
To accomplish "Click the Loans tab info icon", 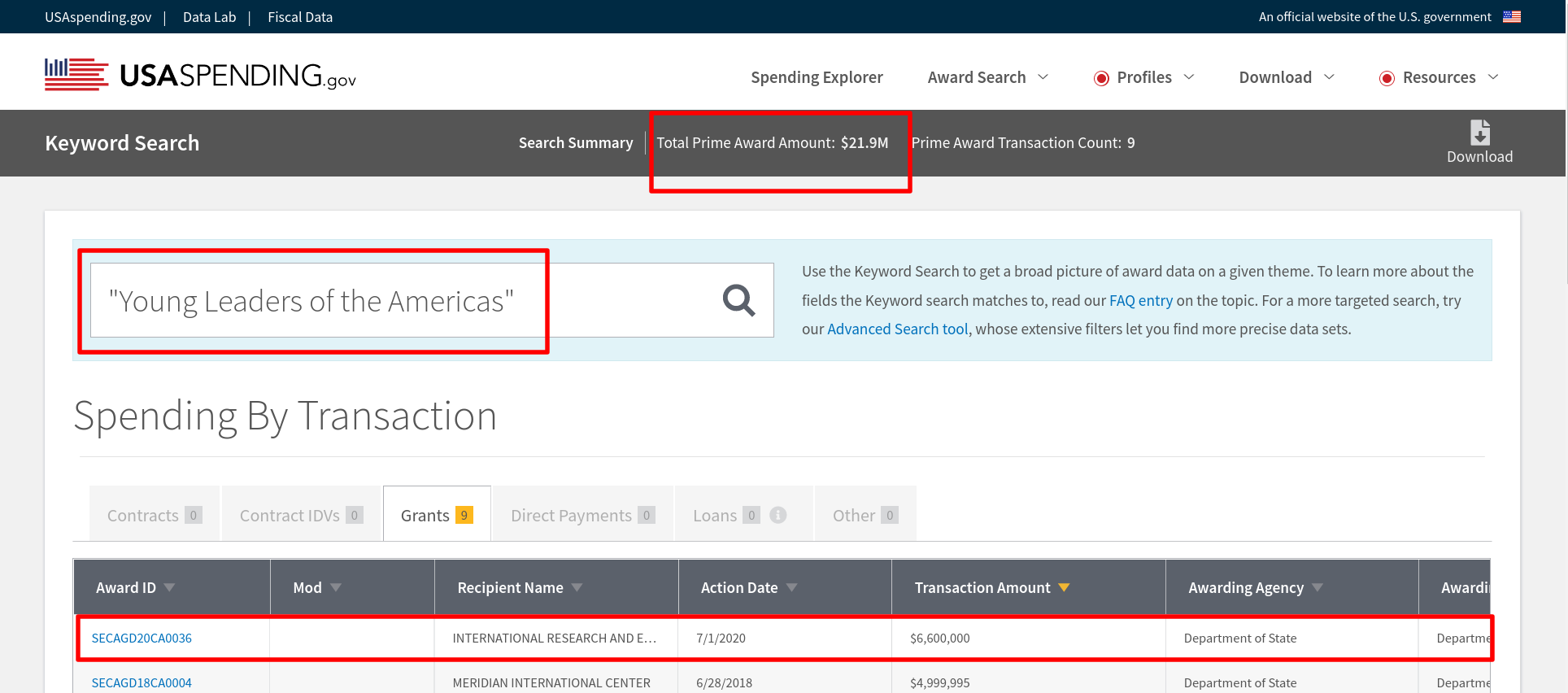I will coord(777,515).
